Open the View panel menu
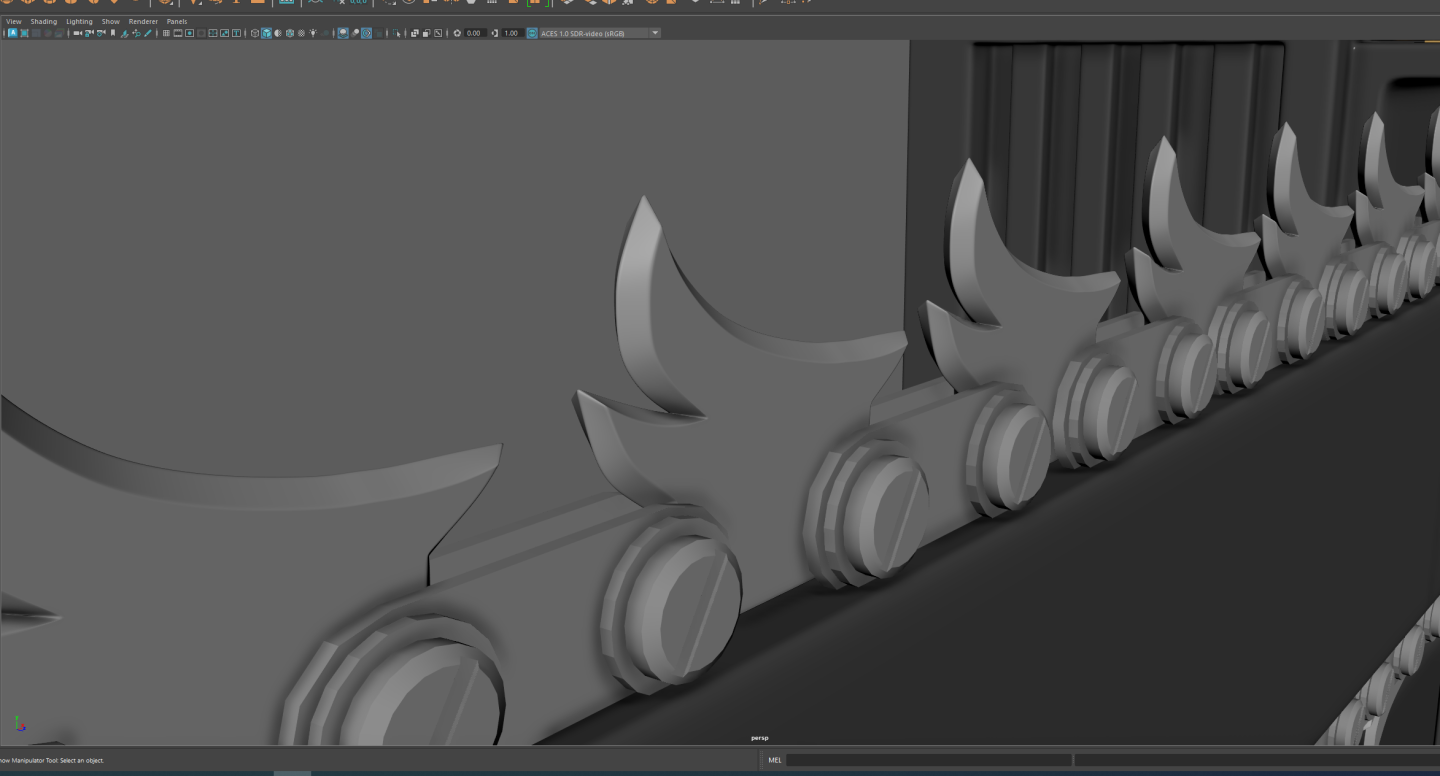This screenshot has height=776, width=1440. click(13, 21)
